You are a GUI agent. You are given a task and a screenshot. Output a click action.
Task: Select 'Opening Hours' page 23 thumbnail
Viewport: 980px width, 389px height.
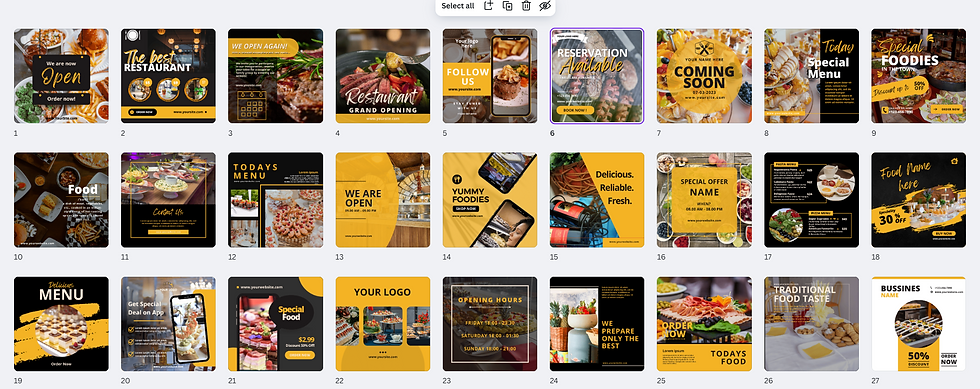pos(490,324)
